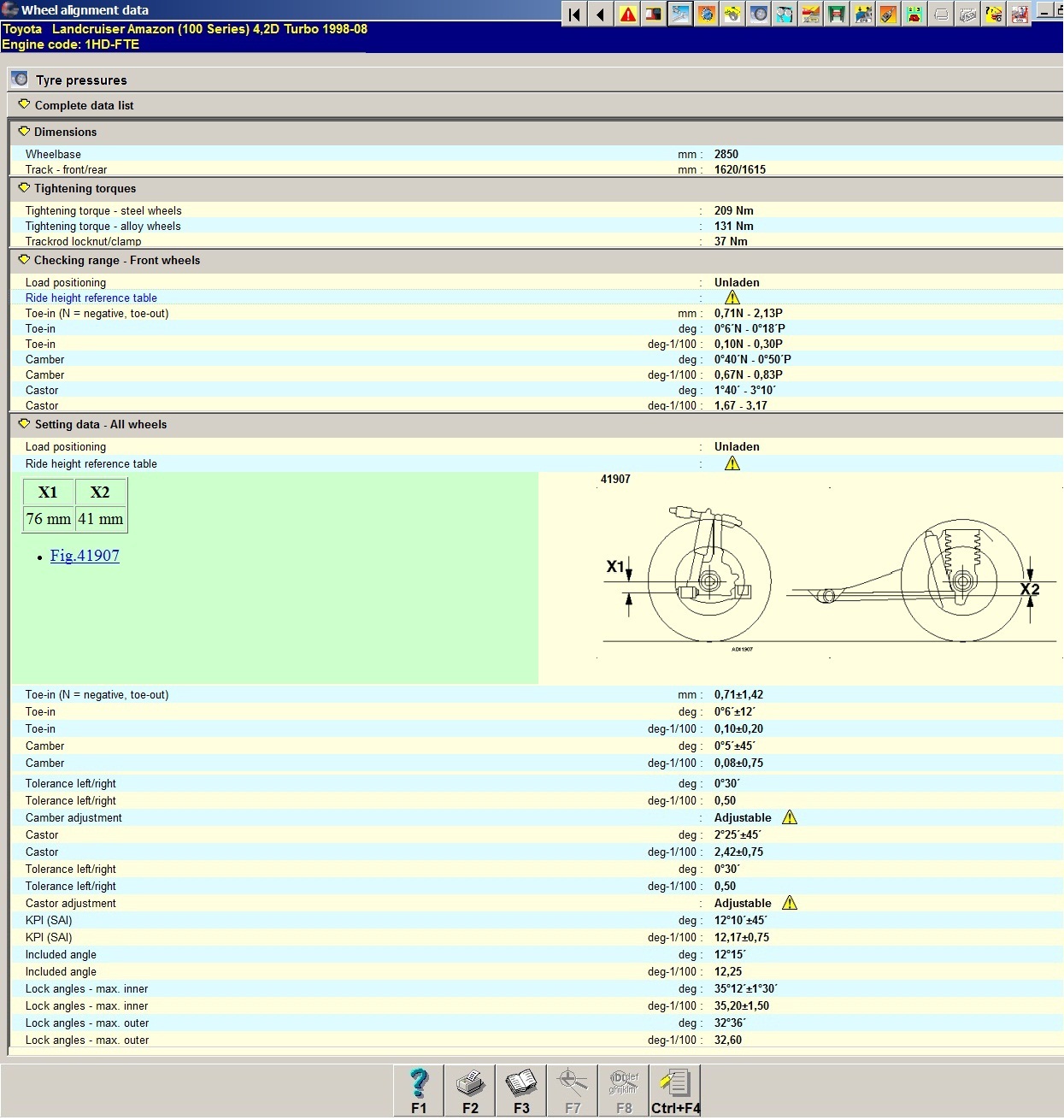Open the F3 open book manual button
The height and width of the screenshot is (1120, 1064).
point(521,1090)
